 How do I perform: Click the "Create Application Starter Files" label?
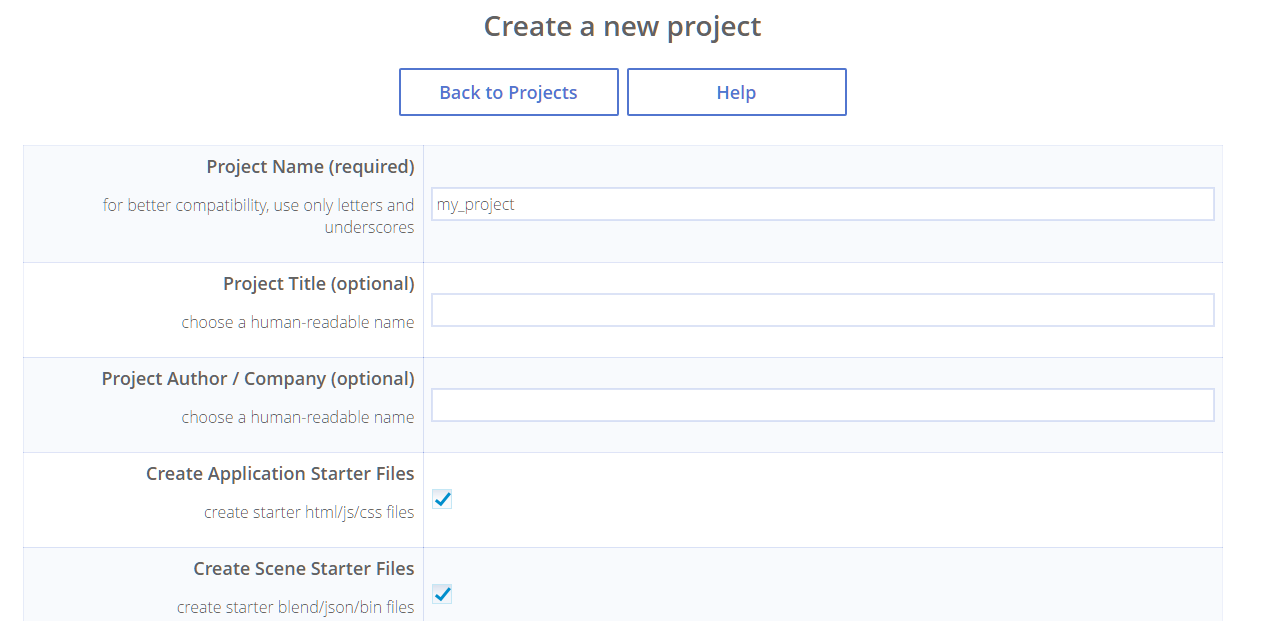point(279,474)
